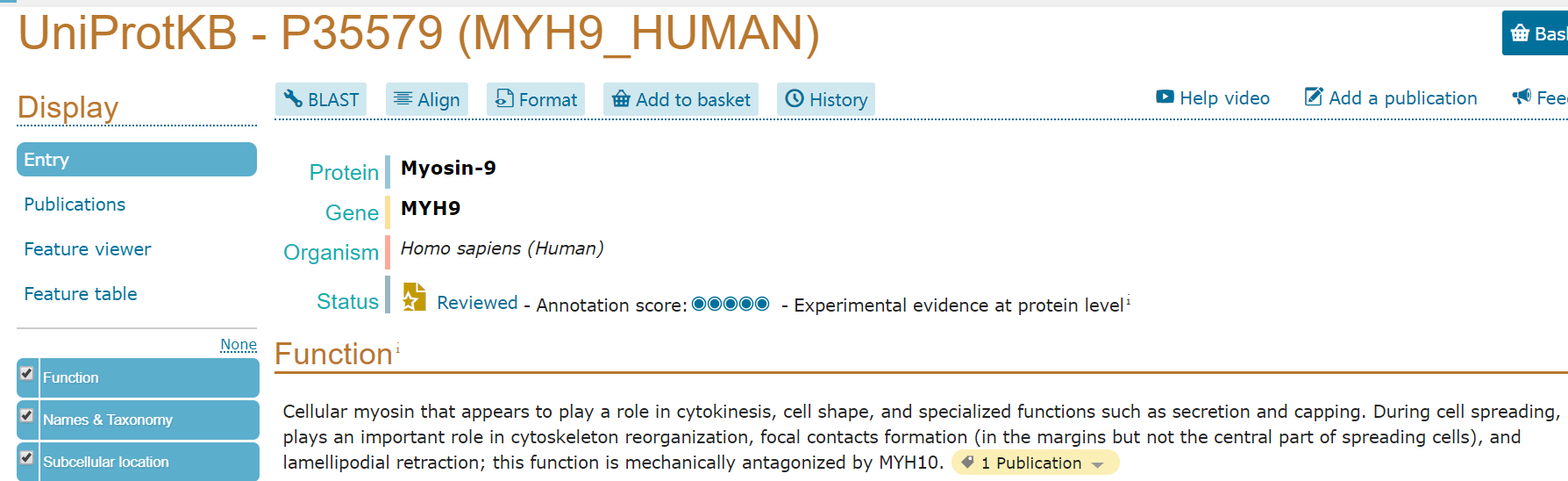
Task: Click the Entry display tab
Action: tap(137, 160)
